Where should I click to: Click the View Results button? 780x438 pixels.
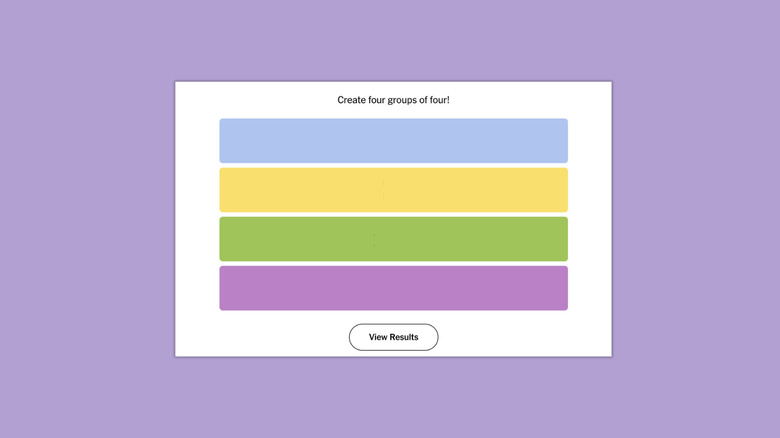click(393, 337)
